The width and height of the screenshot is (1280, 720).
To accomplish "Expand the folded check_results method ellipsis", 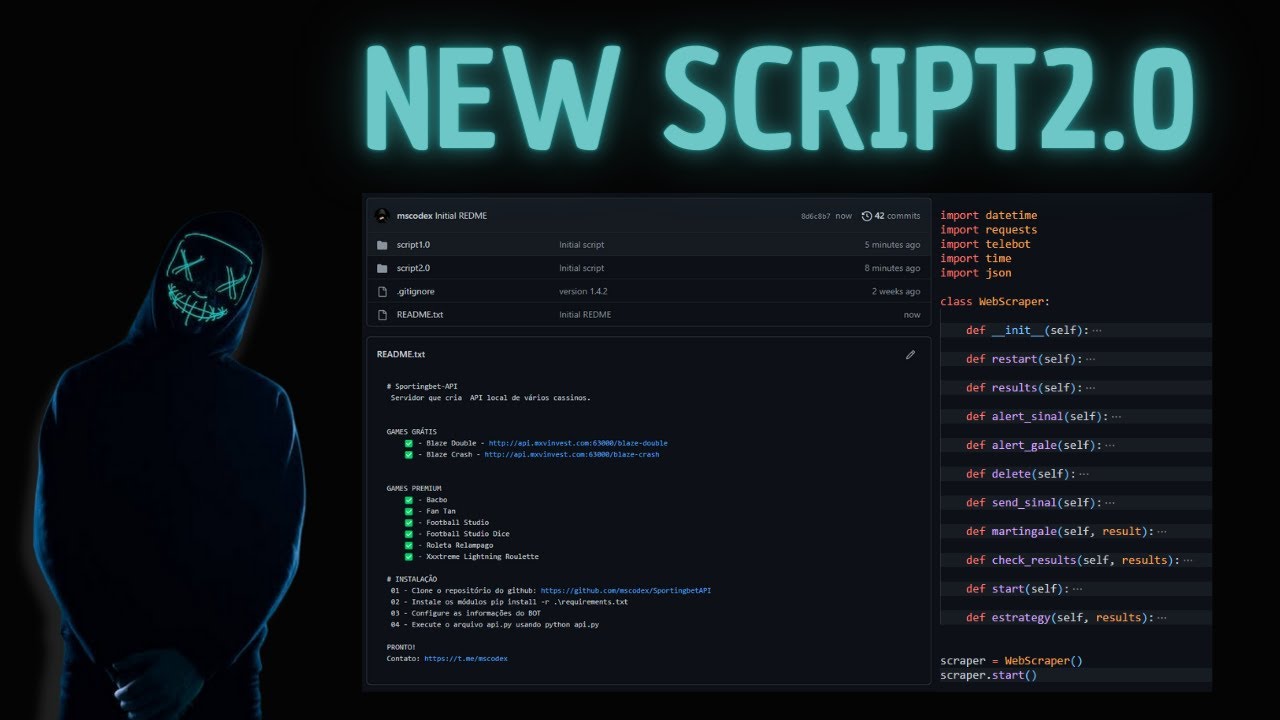I will (x=1187, y=560).
